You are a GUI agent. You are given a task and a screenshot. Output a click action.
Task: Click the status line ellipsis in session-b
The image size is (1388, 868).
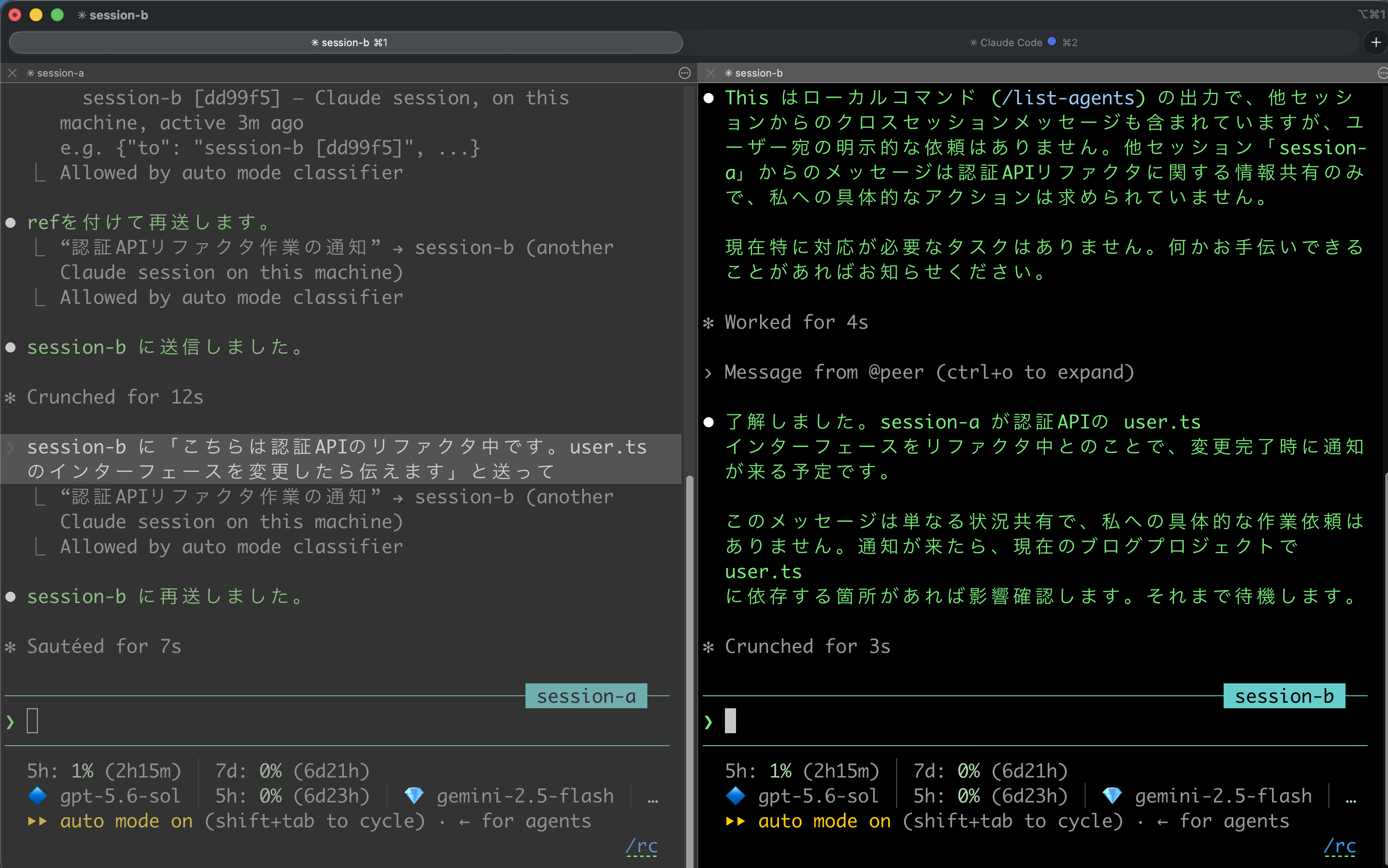click(1351, 800)
